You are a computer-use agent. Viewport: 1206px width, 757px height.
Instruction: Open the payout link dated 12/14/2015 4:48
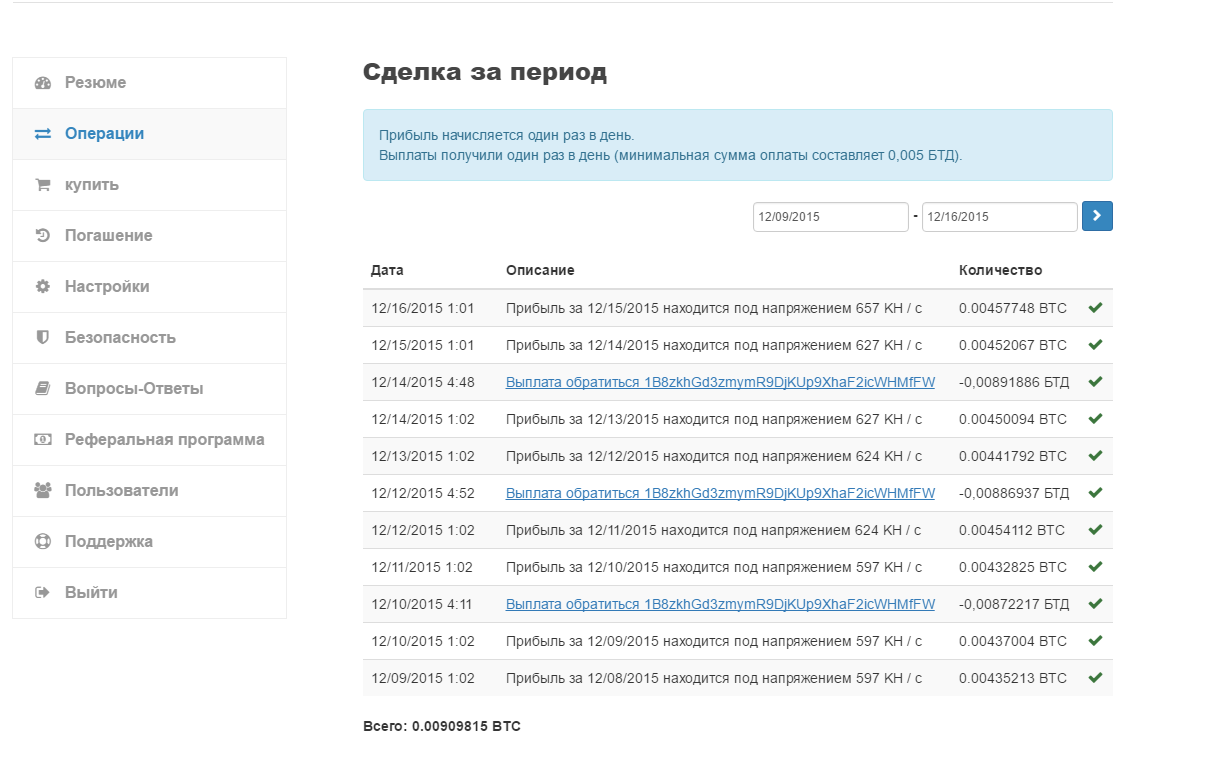click(x=720, y=382)
